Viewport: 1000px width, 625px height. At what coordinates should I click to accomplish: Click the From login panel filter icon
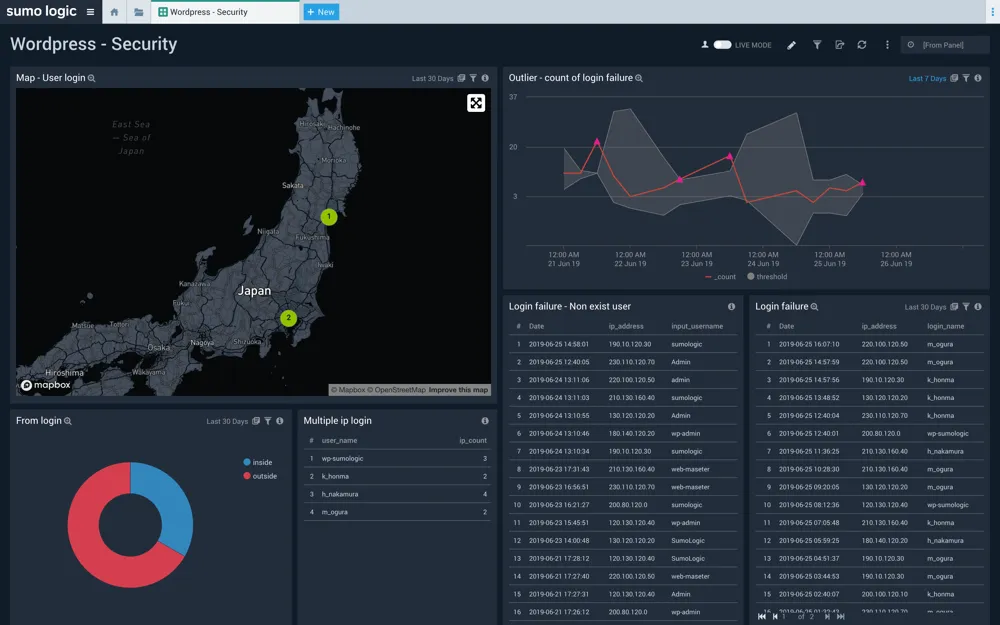click(x=268, y=421)
